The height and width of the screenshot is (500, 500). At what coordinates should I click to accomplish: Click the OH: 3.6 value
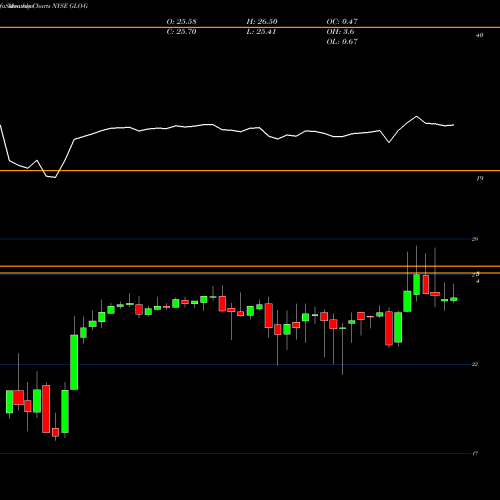pyautogui.click(x=340, y=32)
